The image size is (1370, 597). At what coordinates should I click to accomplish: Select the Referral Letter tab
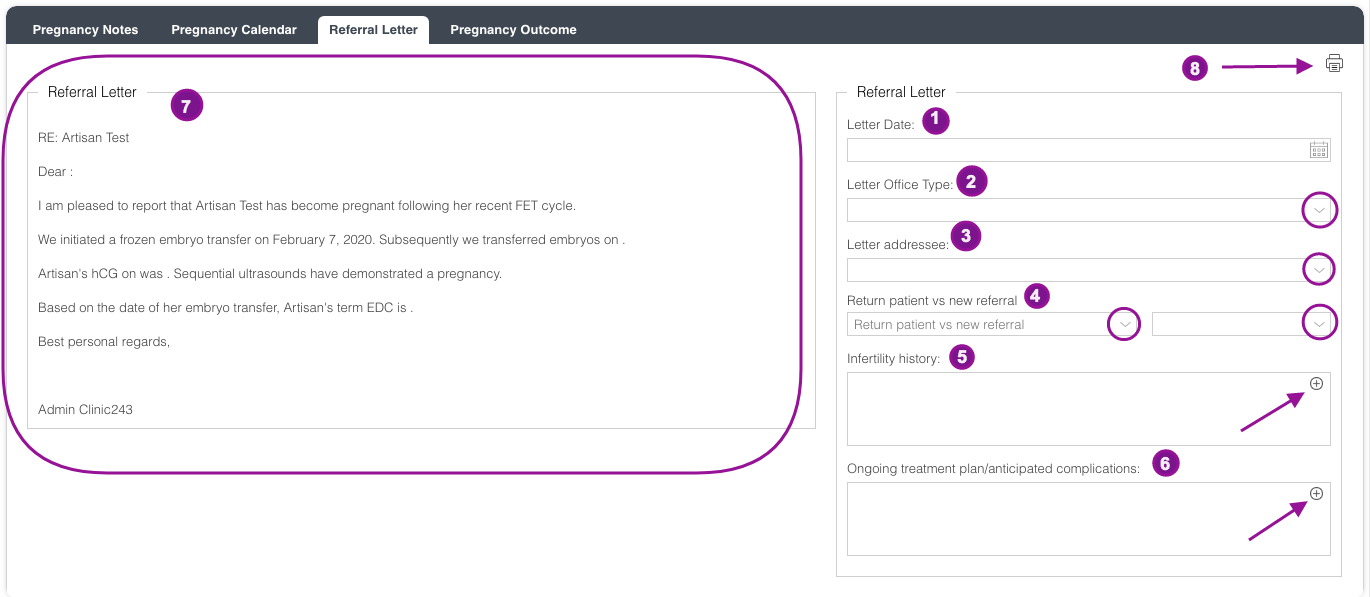373,30
